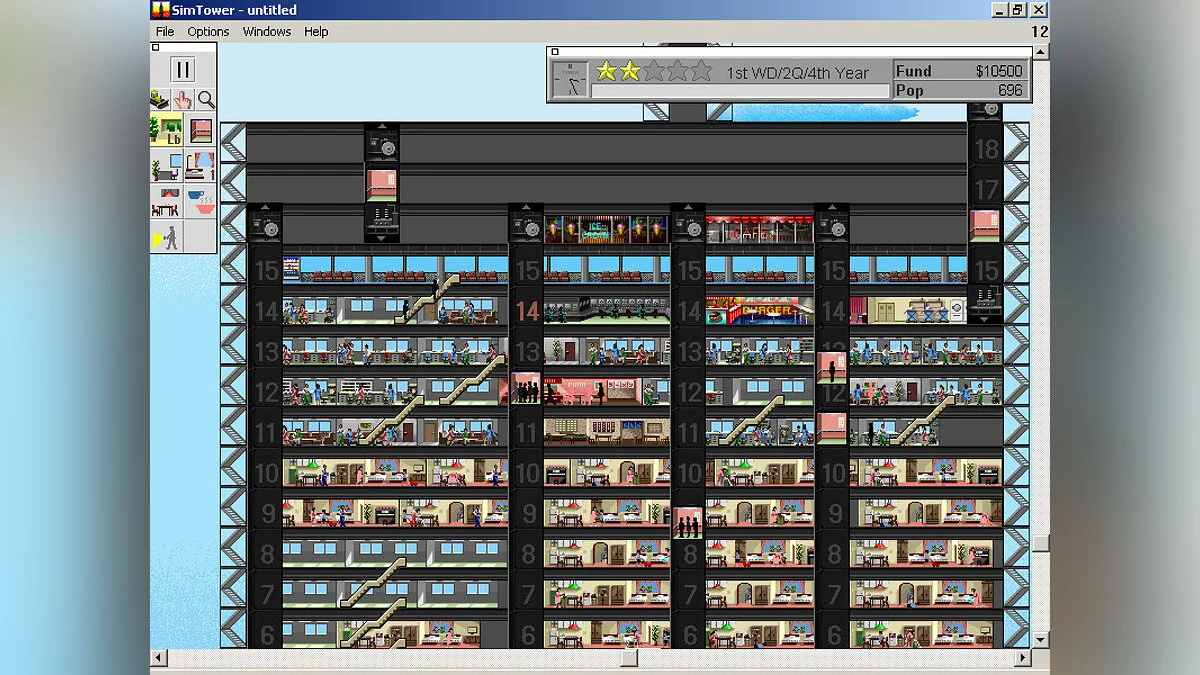Click the floor 18 label on right shaft

click(x=986, y=150)
